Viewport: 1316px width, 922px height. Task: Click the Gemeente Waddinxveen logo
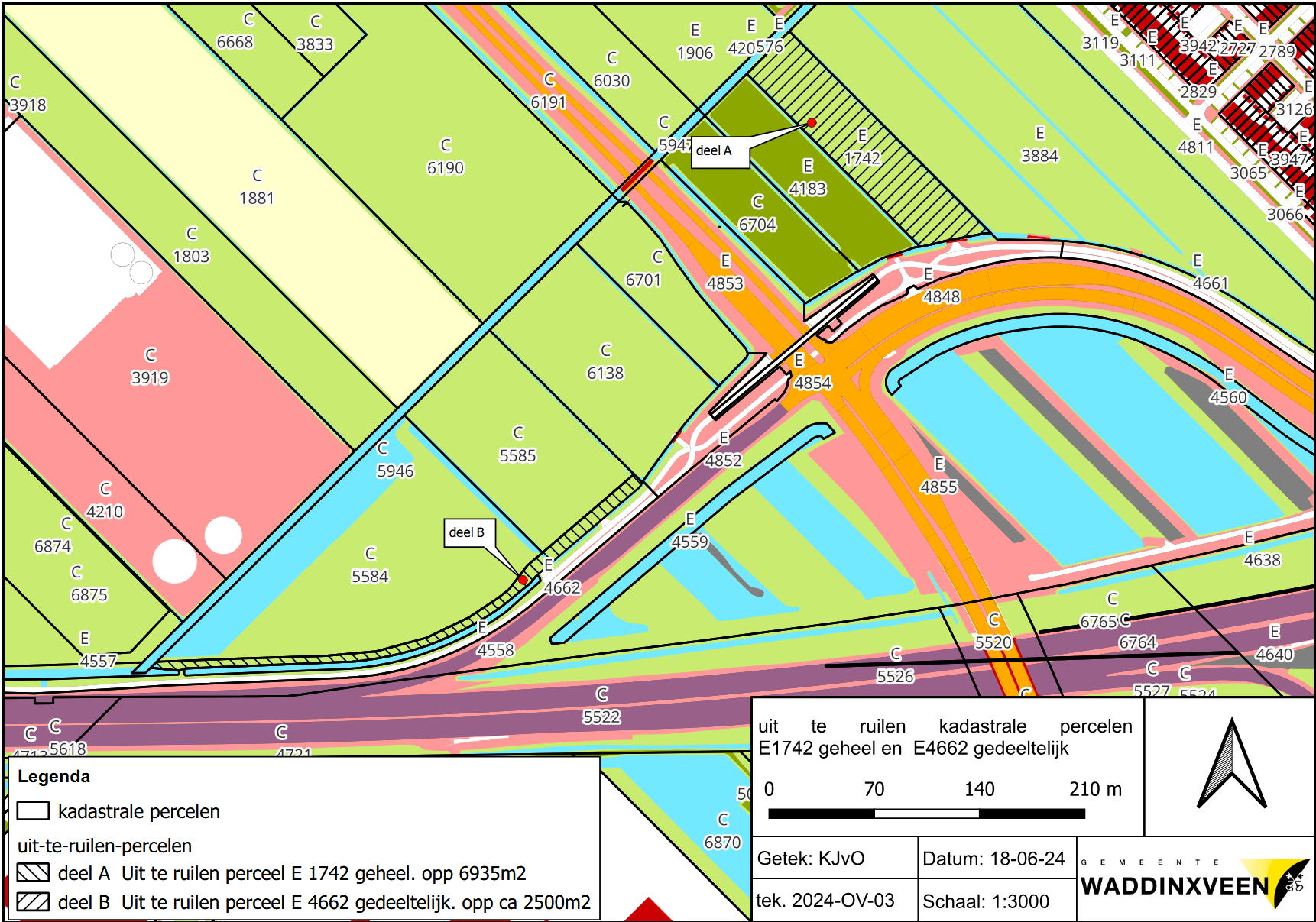(1194, 882)
